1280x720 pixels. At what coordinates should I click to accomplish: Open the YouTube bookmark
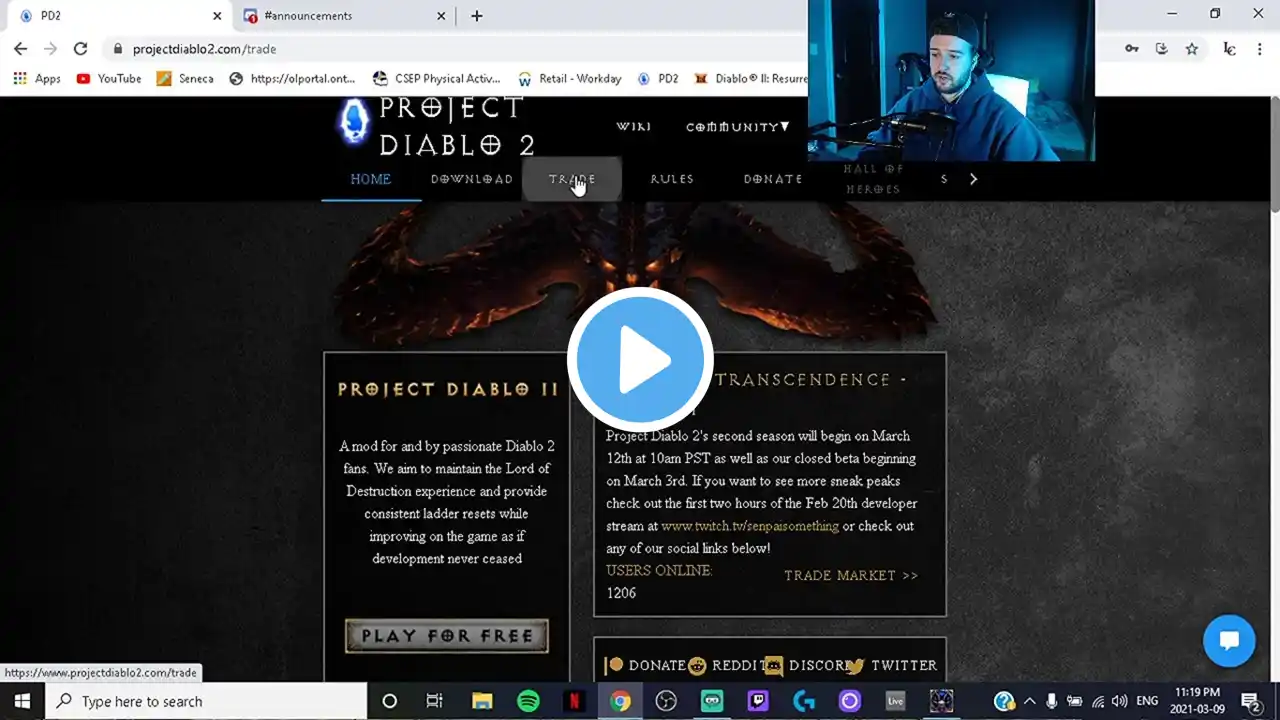coord(109,78)
